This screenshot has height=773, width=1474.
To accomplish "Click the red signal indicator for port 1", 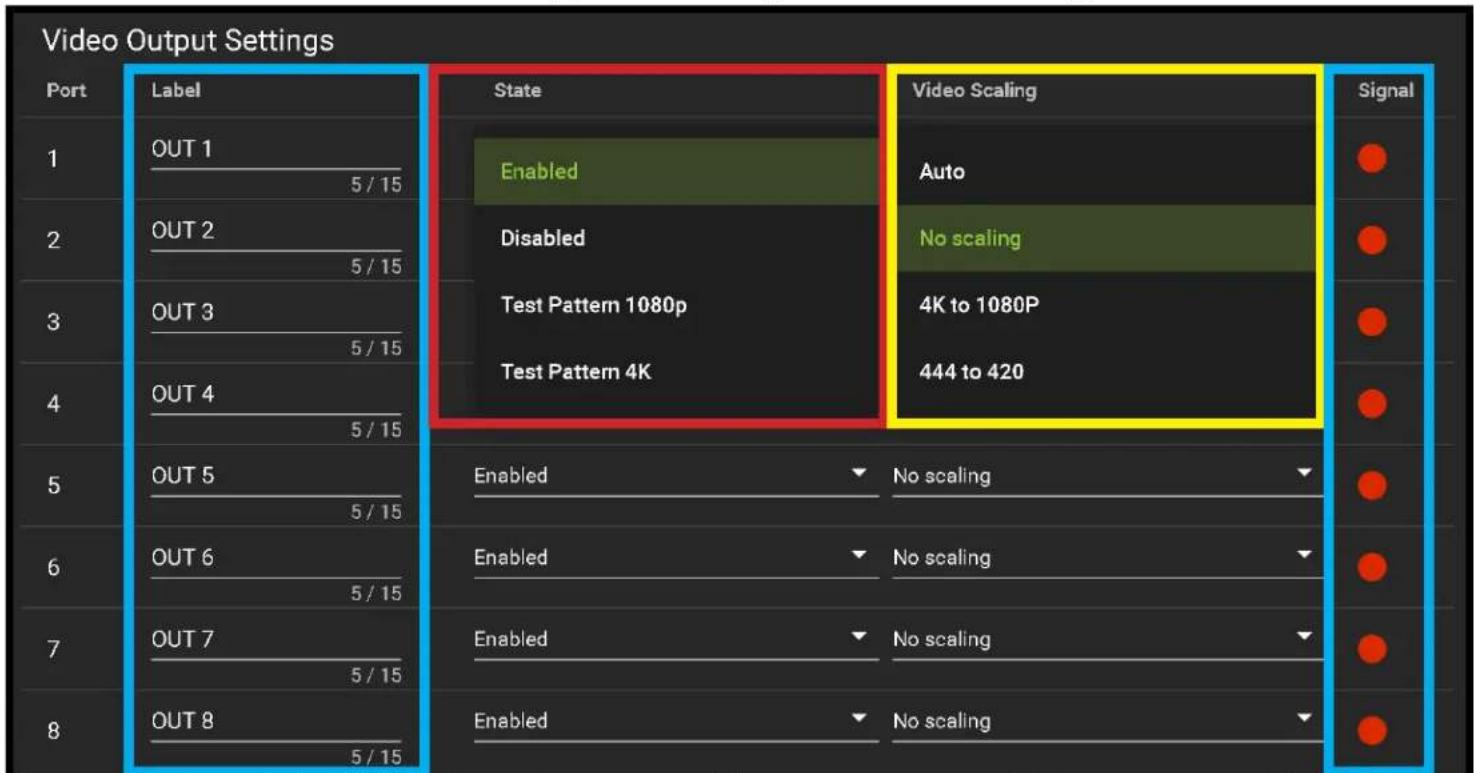I will (x=1372, y=158).
